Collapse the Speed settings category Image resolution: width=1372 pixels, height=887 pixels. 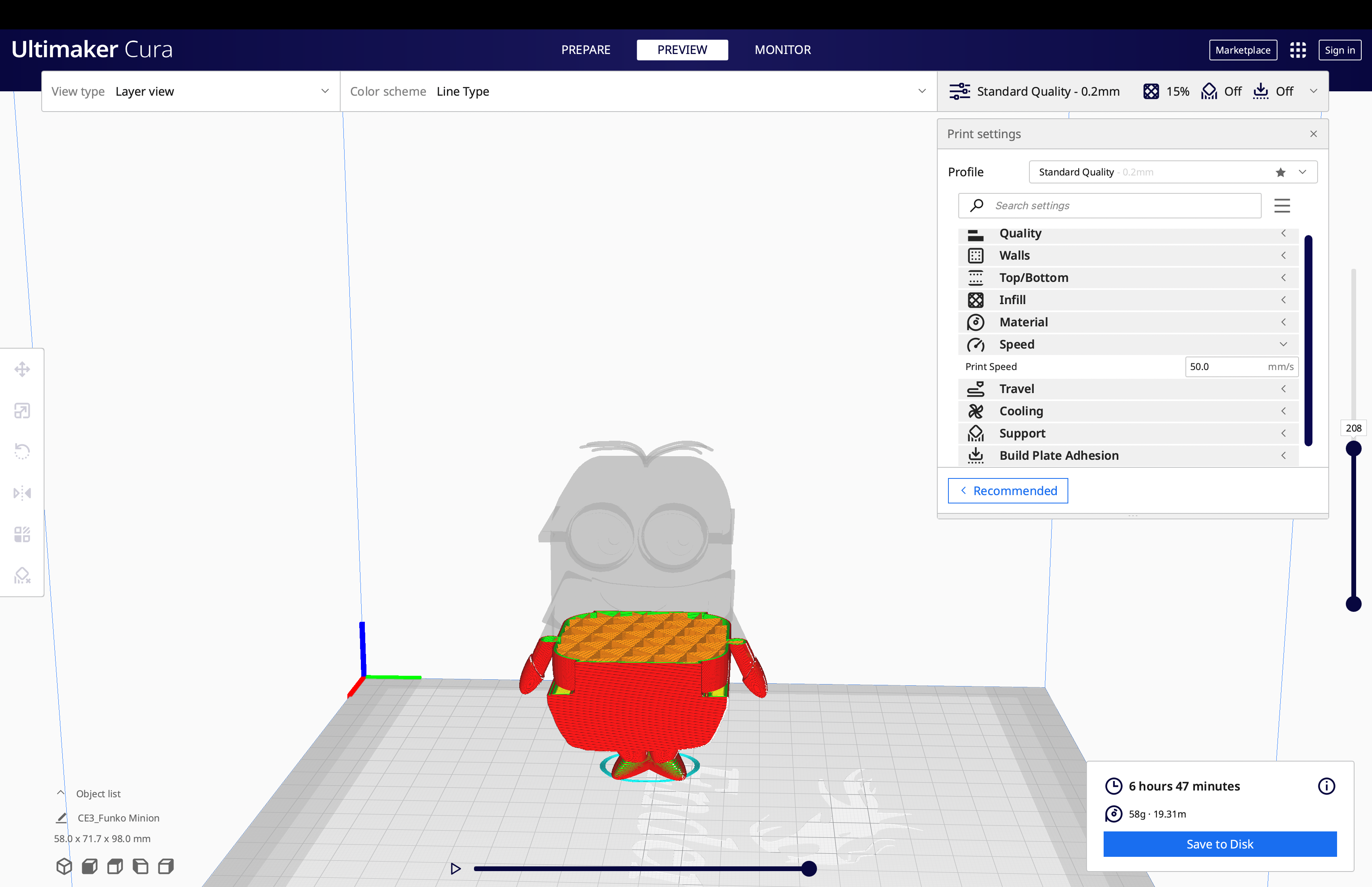(1128, 344)
